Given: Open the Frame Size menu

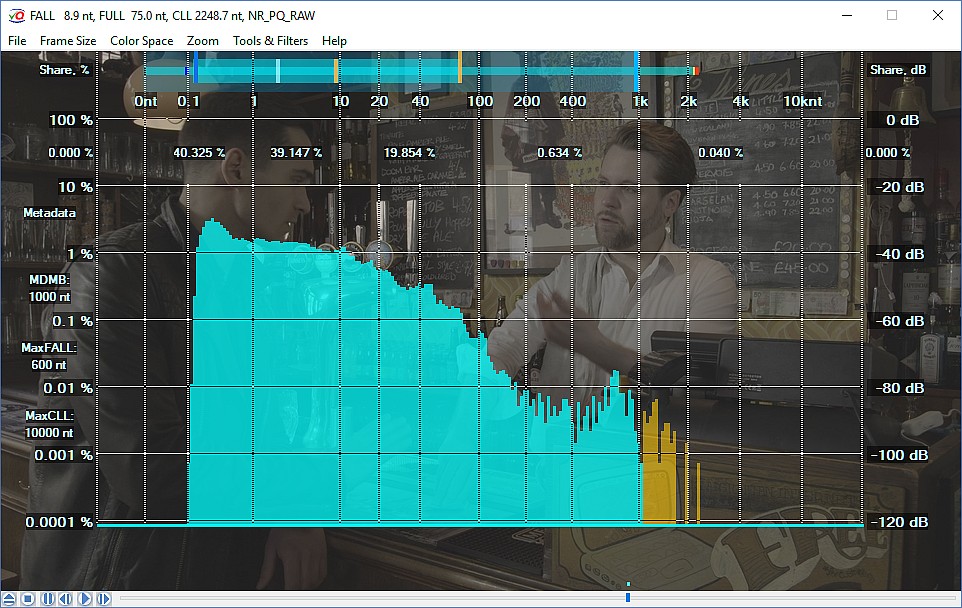Looking at the screenshot, I should pyautogui.click(x=68, y=41).
